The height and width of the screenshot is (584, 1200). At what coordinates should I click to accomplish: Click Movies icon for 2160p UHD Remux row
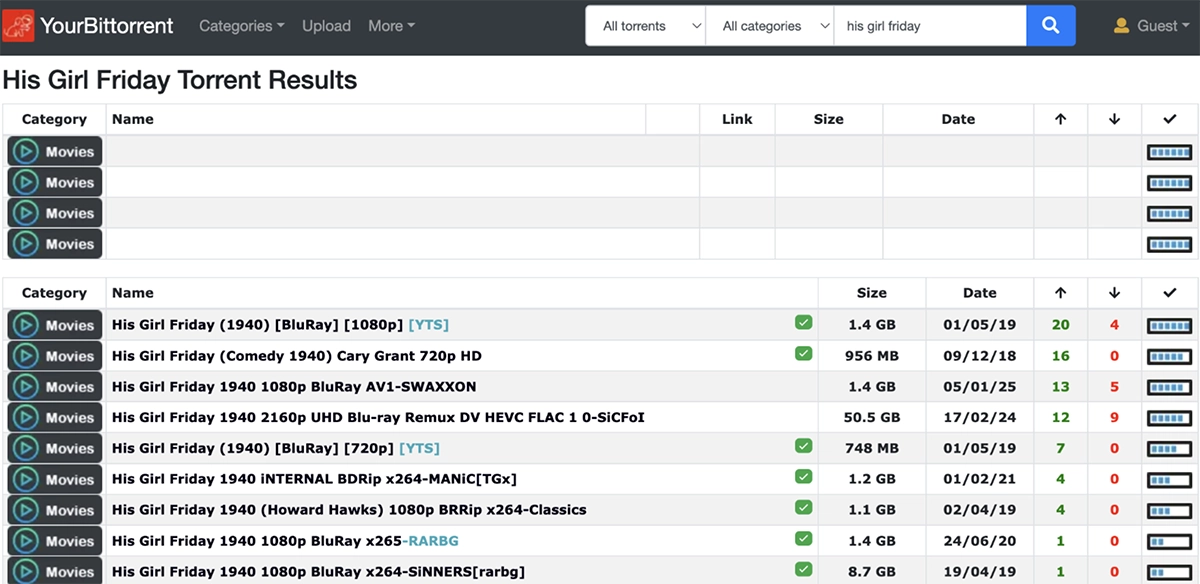55,418
